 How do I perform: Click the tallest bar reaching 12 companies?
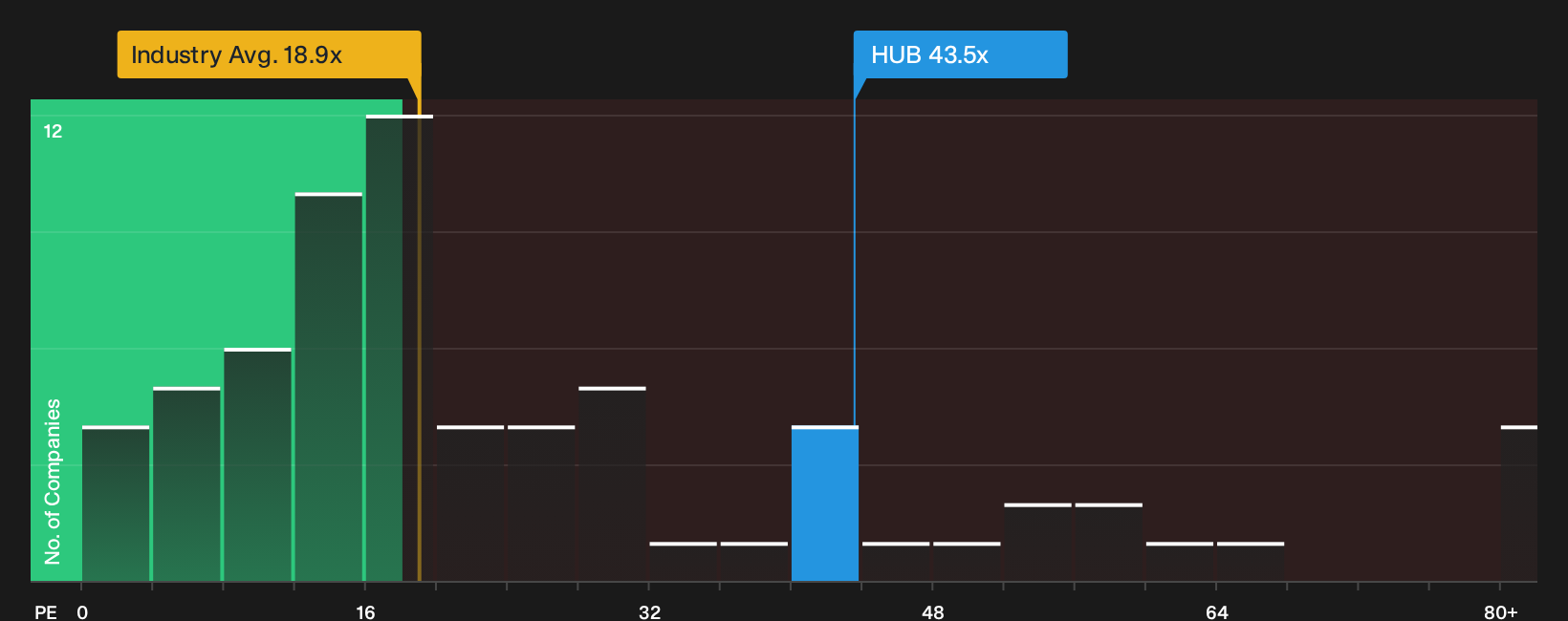point(400,348)
